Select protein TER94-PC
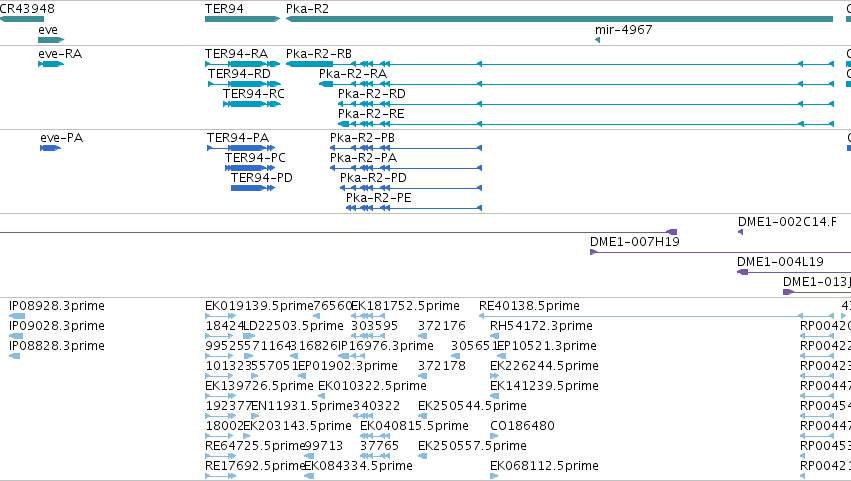 point(255,158)
